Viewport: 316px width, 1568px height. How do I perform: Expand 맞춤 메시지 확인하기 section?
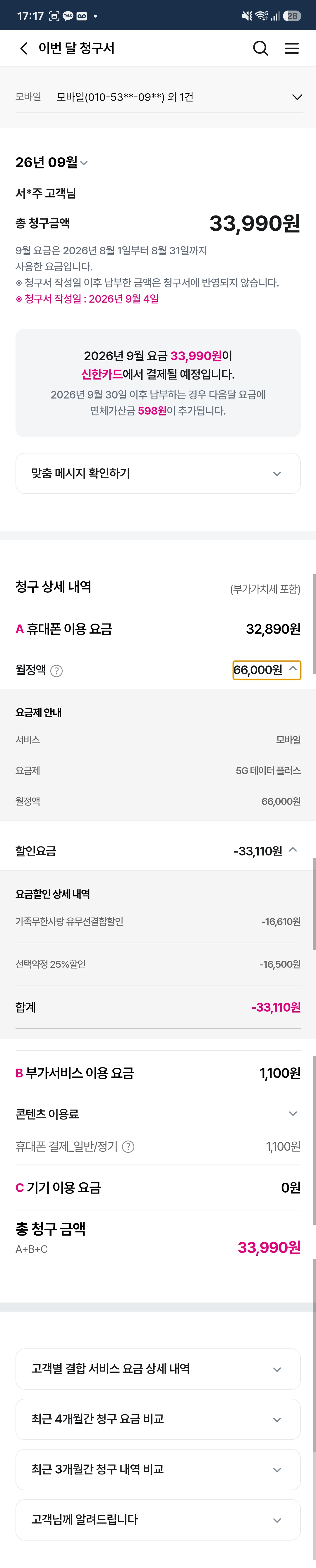pyautogui.click(x=158, y=473)
